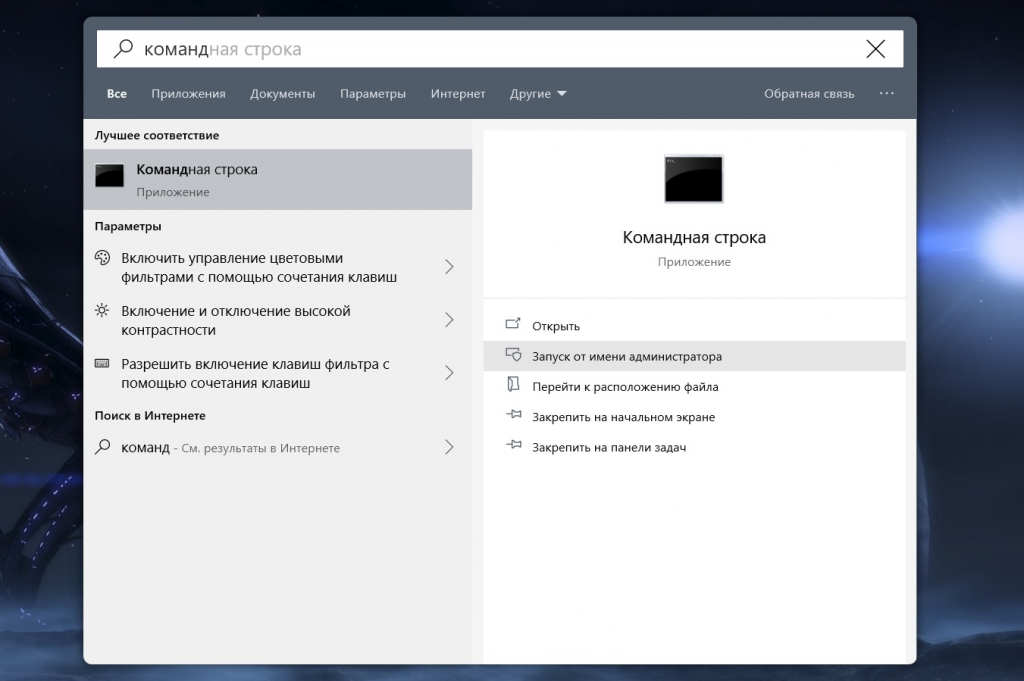The image size is (1024, 681).
Task: Clear the search box with the X button
Action: 875,49
